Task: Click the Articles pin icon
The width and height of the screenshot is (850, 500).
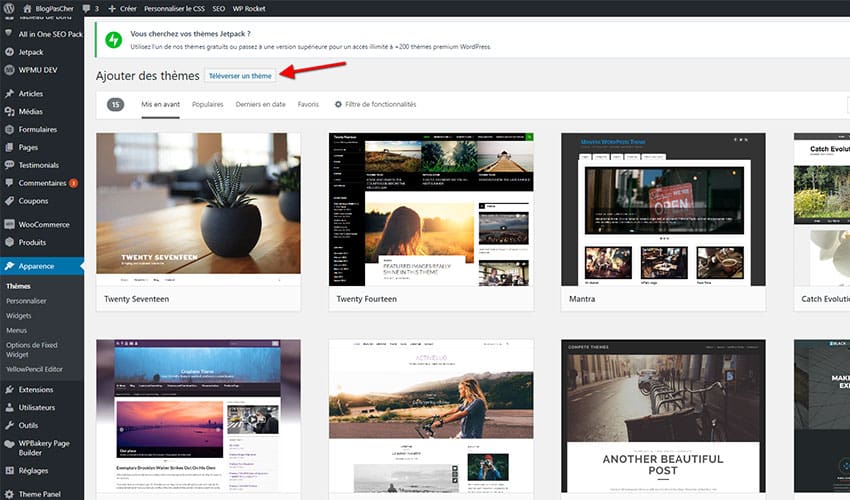Action: pos(9,93)
